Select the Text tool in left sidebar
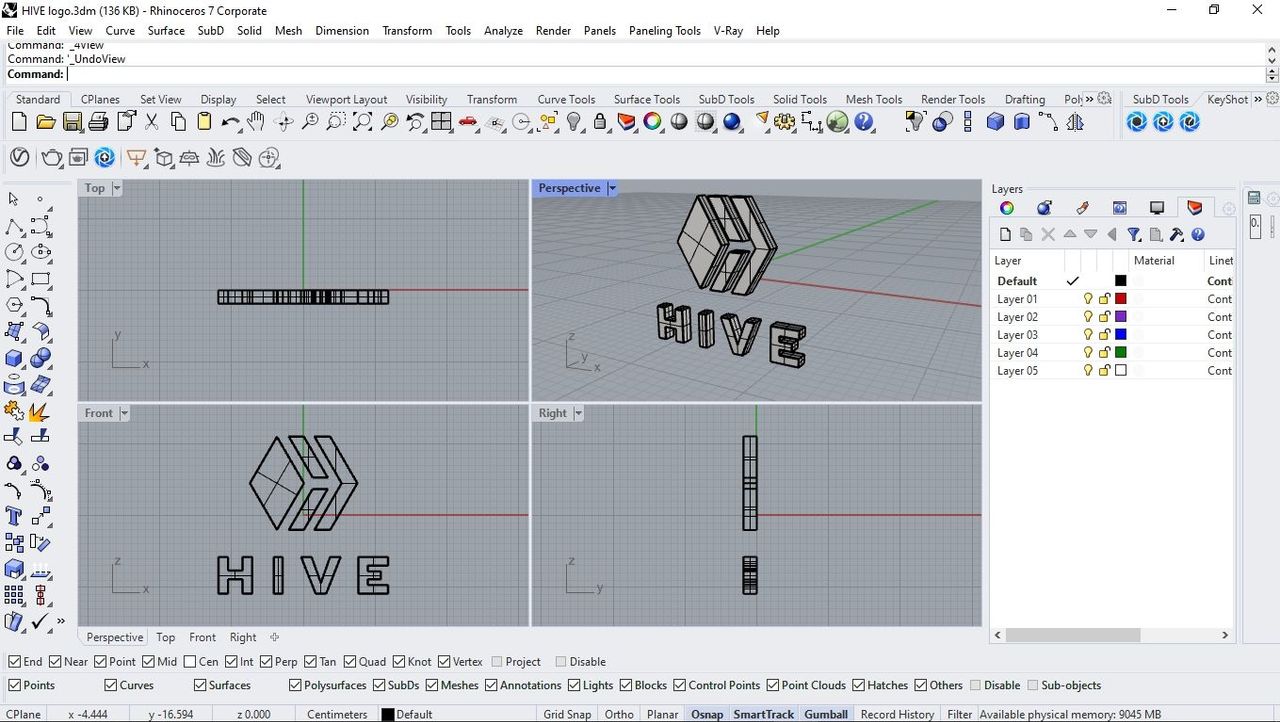The height and width of the screenshot is (722, 1280). tap(14, 516)
